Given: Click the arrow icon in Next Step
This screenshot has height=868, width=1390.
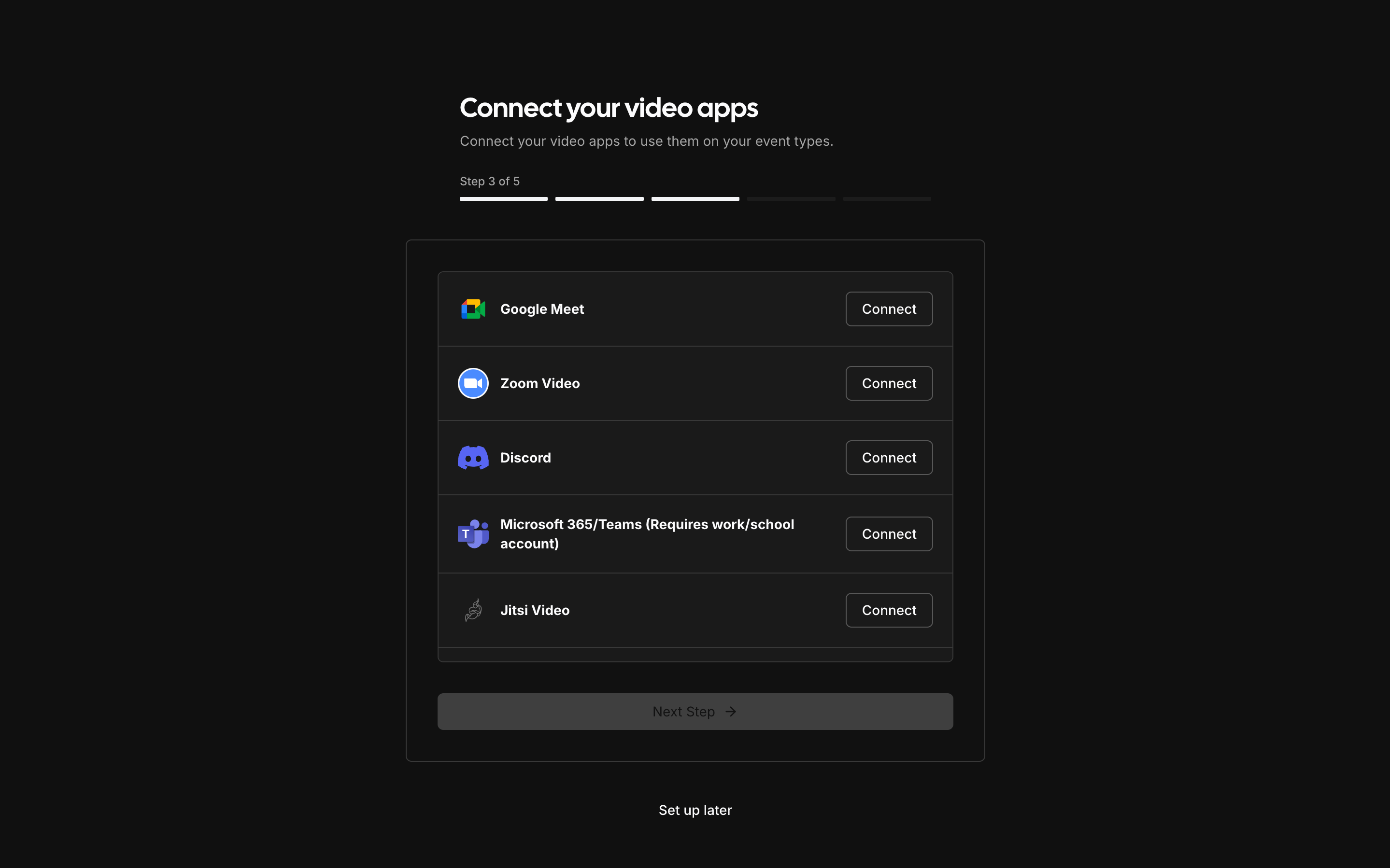Looking at the screenshot, I should pos(730,712).
